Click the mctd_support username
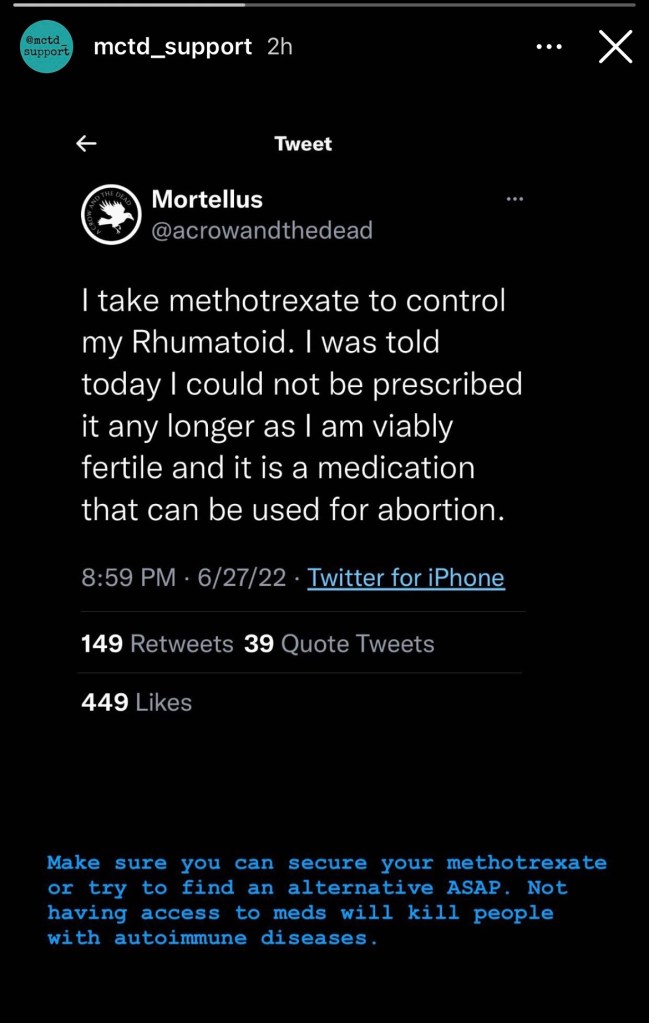The width and height of the screenshot is (649, 1023). click(x=172, y=47)
